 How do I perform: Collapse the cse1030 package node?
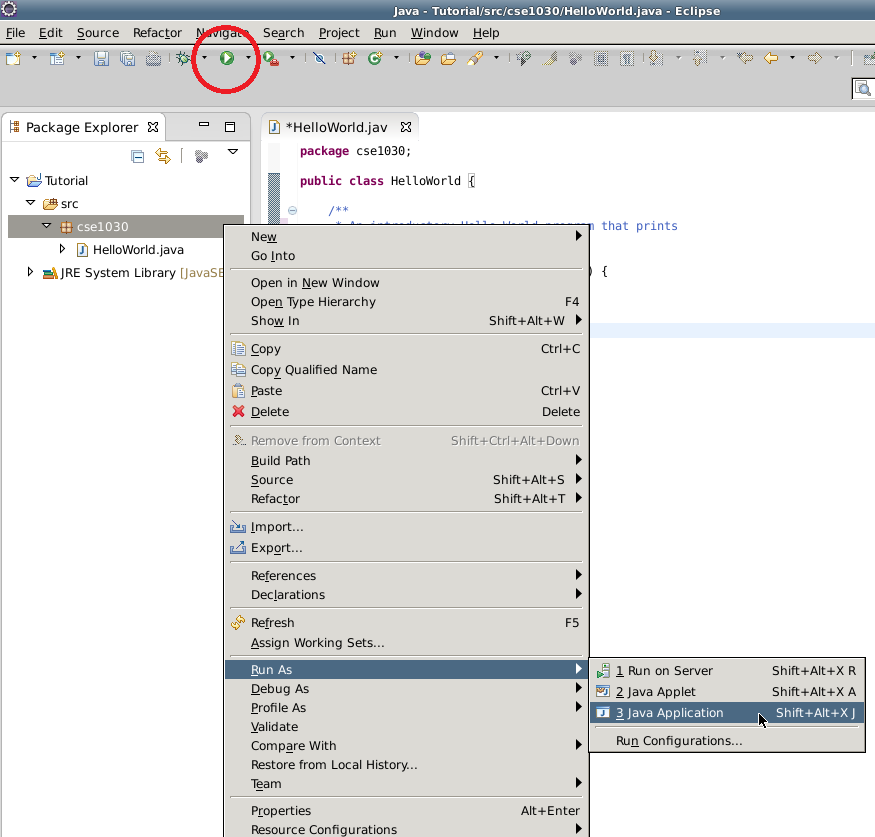click(47, 225)
